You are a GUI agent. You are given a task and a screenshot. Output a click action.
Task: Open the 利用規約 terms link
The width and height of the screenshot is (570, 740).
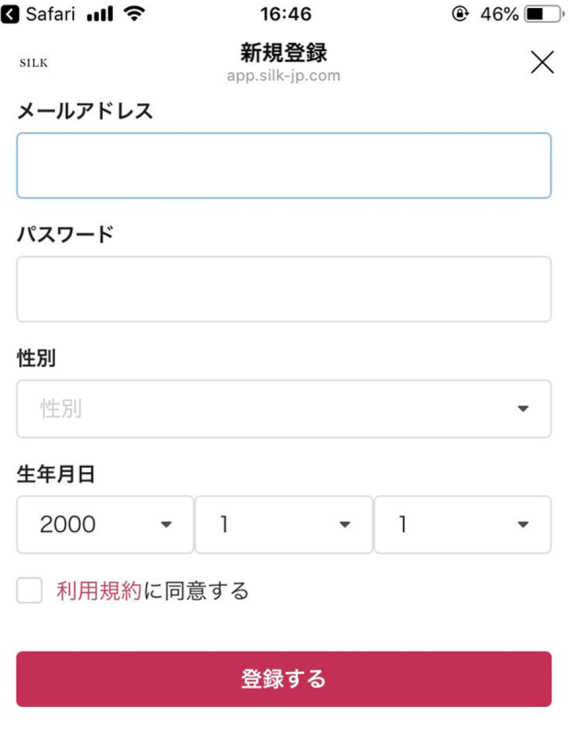point(99,591)
